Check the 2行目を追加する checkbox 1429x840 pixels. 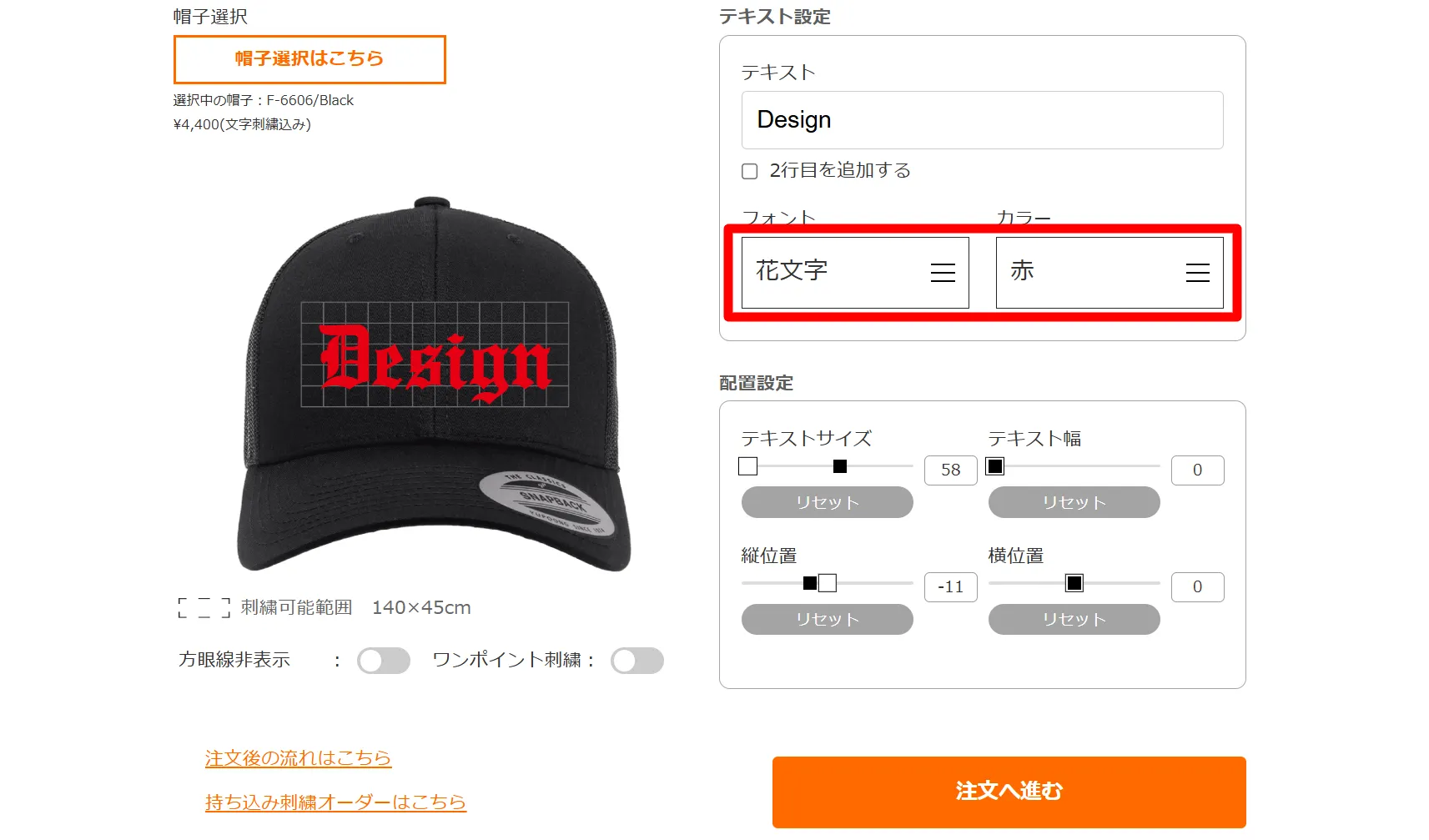pos(750,171)
